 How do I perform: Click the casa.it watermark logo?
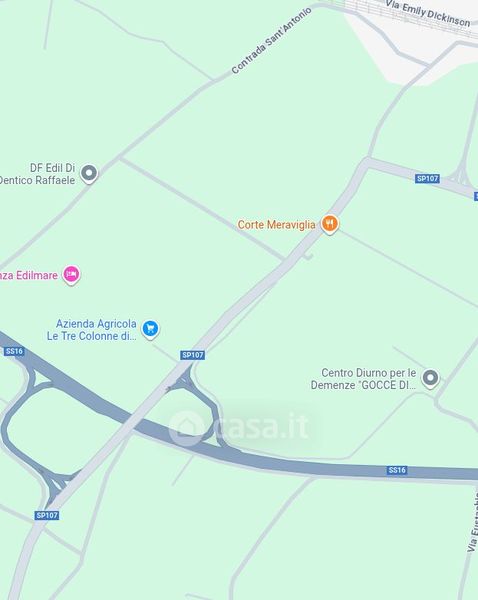(239, 427)
